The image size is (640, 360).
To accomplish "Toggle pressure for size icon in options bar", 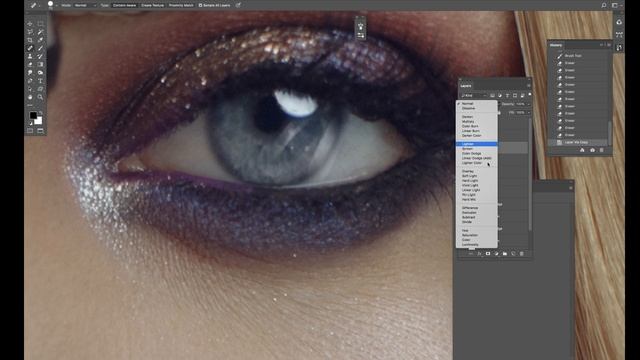I will (238, 5).
